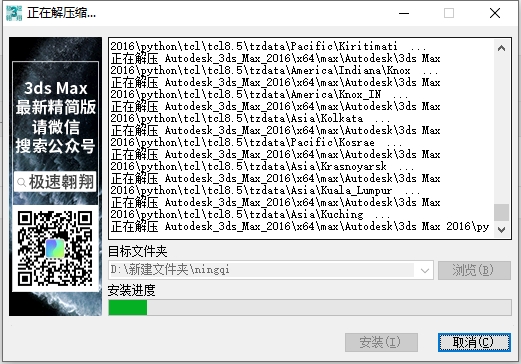Screen dimensions: 521x364
Task: Click the log scrollbar up arrow
Action: coord(501,49)
